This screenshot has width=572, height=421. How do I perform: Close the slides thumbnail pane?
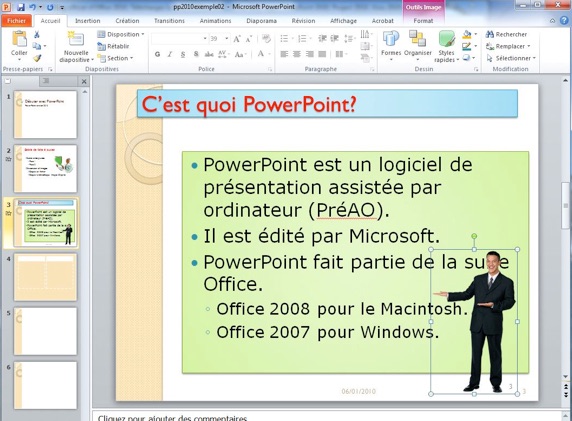click(x=84, y=81)
